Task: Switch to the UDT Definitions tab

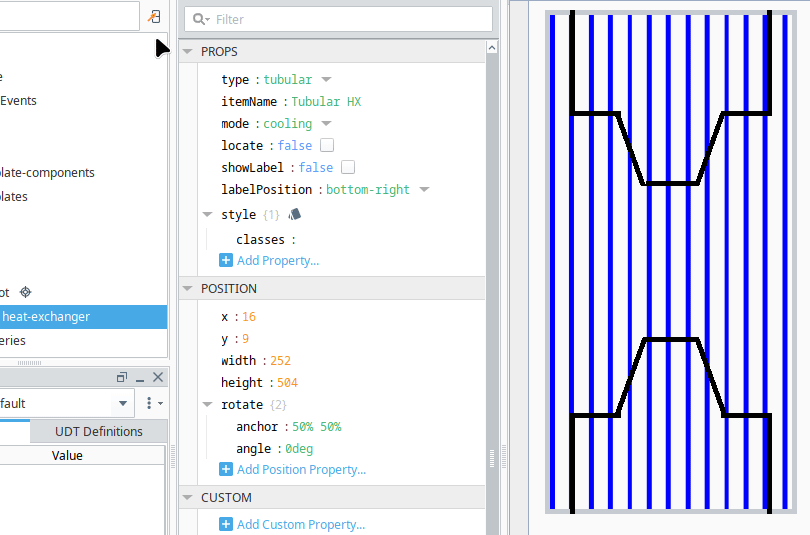Action: click(99, 431)
